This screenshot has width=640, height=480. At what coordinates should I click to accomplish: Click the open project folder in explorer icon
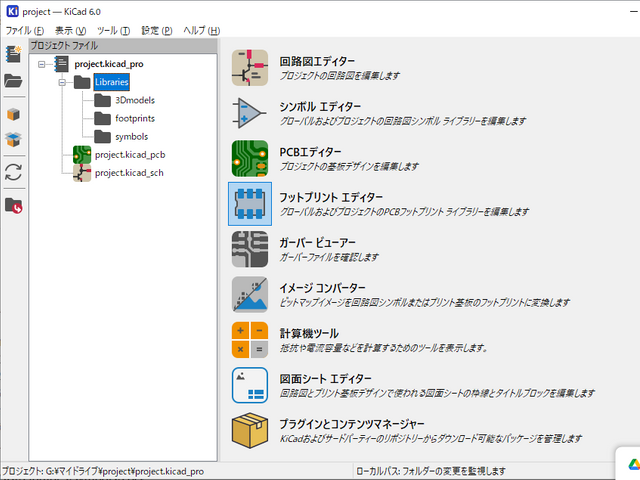tap(13, 205)
